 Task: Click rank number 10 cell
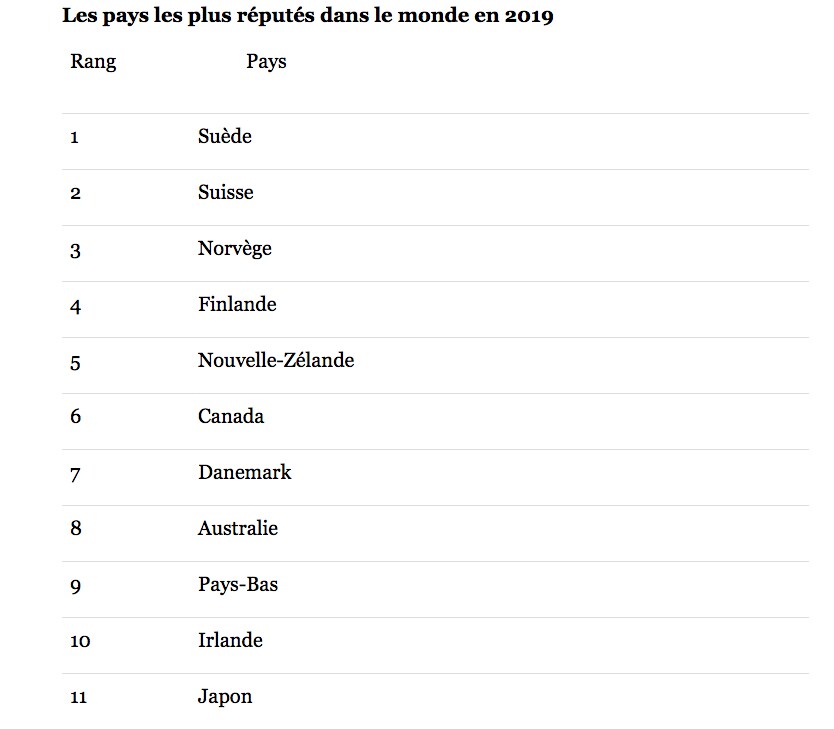(80, 641)
